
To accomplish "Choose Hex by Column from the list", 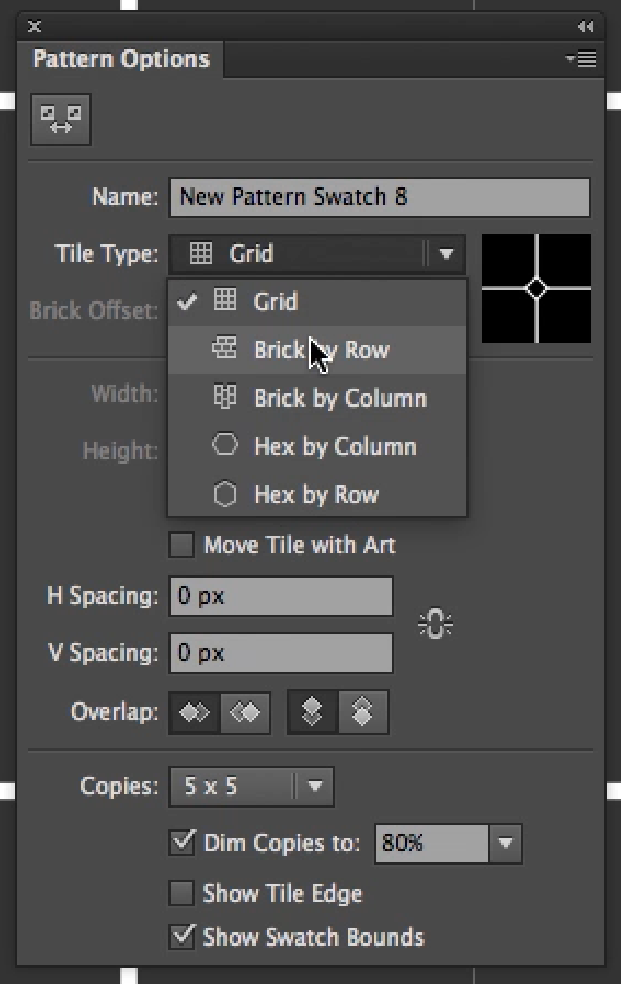I will 334,446.
